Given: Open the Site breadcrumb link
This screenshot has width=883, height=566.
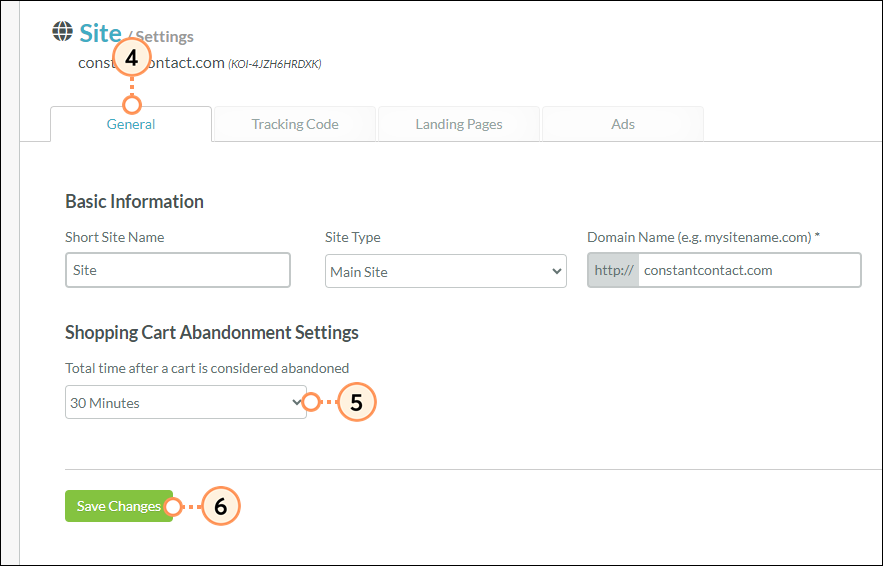Looking at the screenshot, I should (x=100, y=33).
